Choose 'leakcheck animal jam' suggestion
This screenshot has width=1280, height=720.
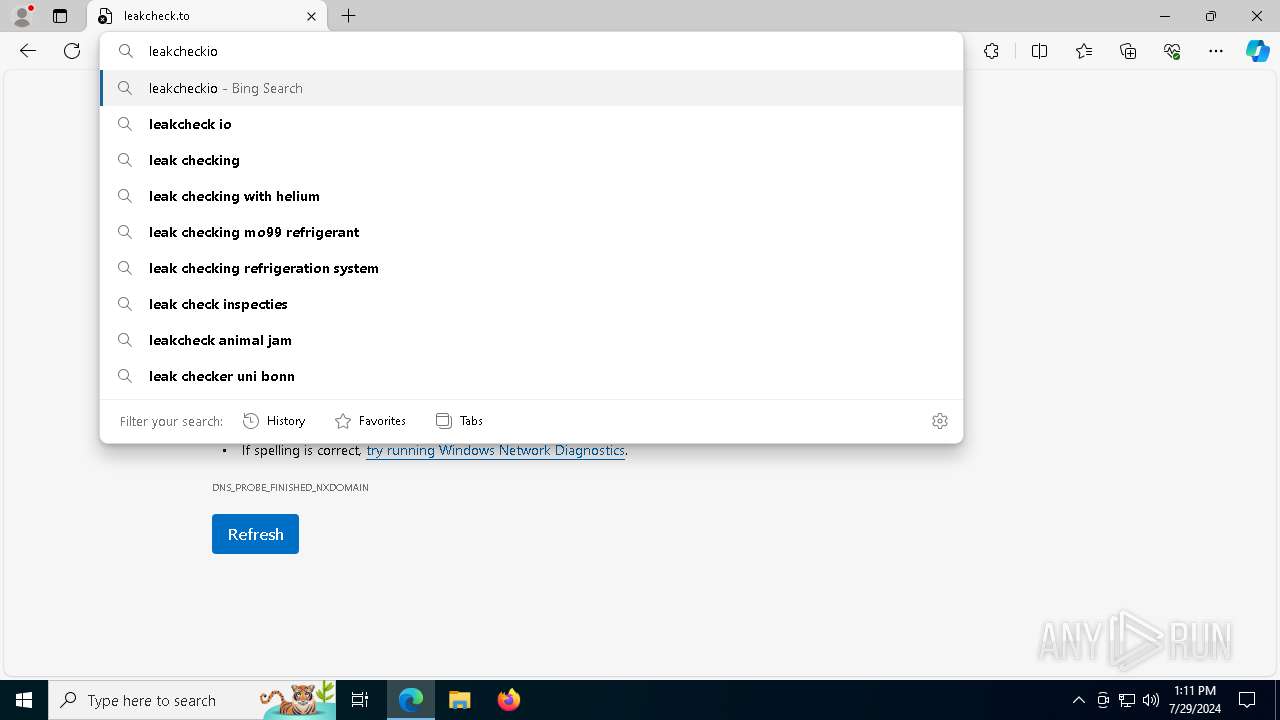click(531, 340)
